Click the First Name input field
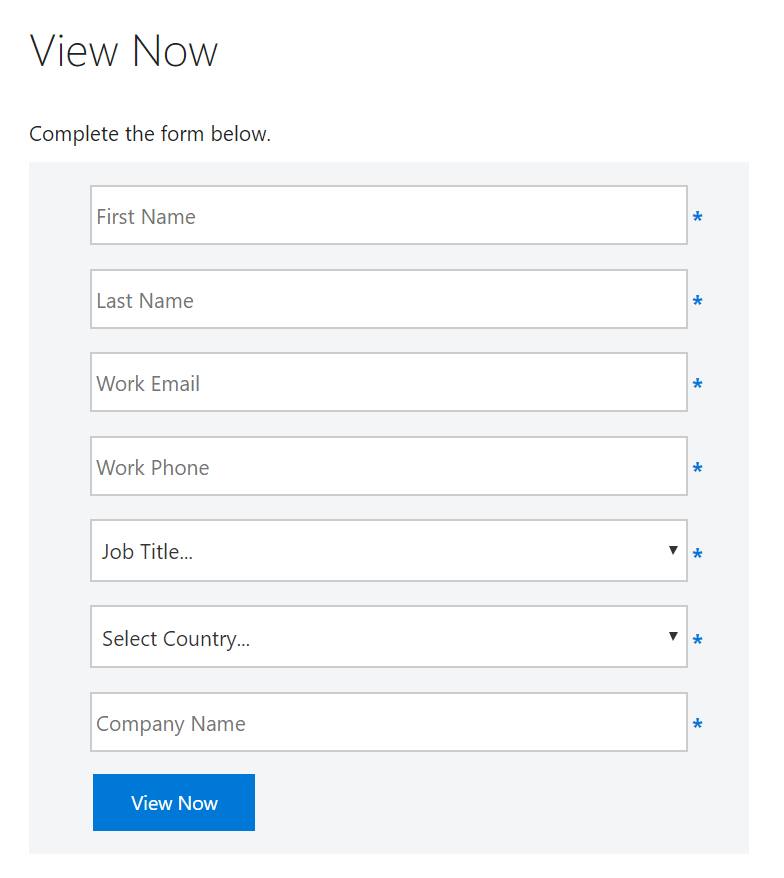This screenshot has height=878, width=784. pyautogui.click(x=388, y=215)
